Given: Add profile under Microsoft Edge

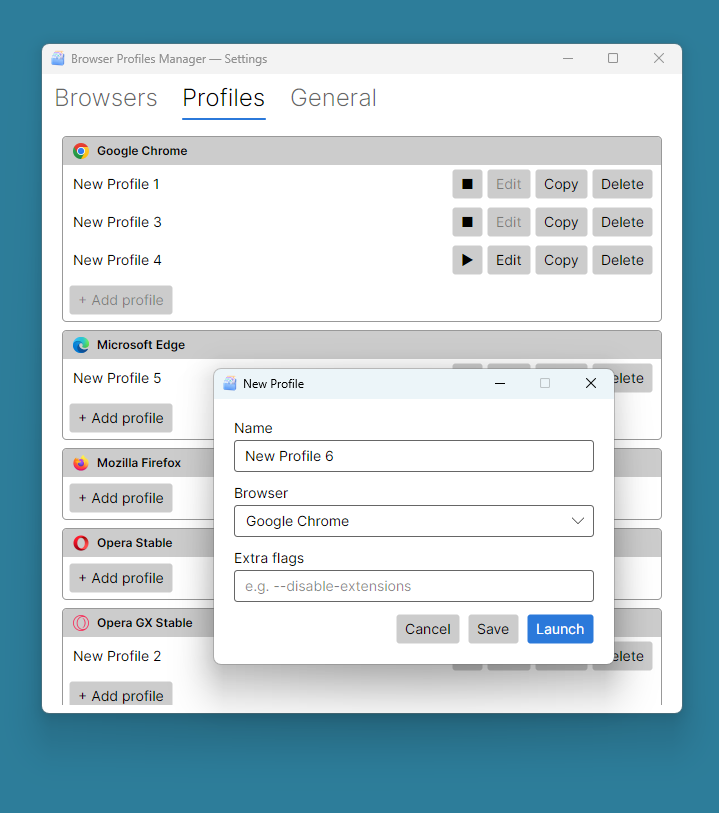Looking at the screenshot, I should pyautogui.click(x=121, y=418).
